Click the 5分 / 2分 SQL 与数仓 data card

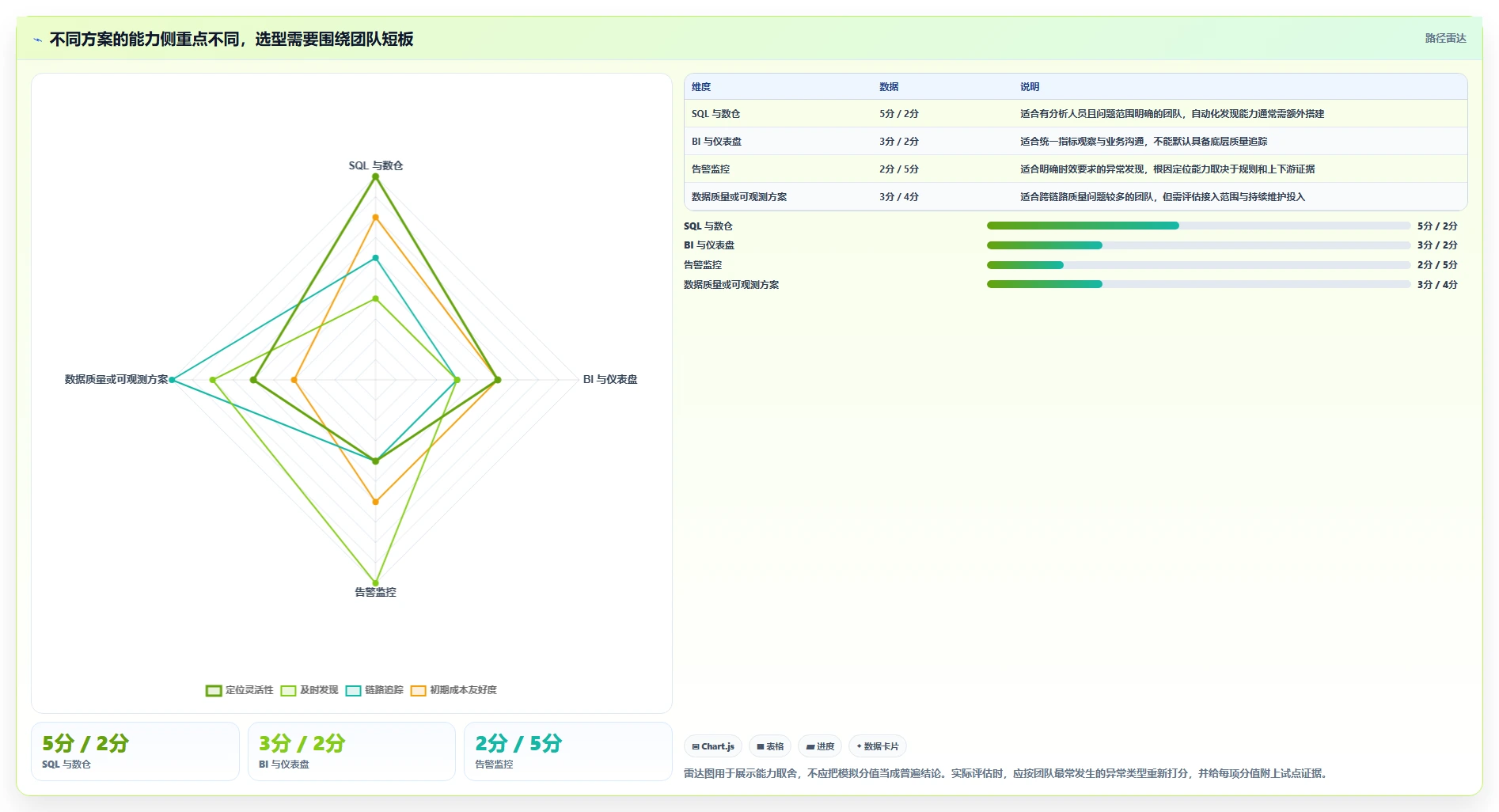[135, 751]
